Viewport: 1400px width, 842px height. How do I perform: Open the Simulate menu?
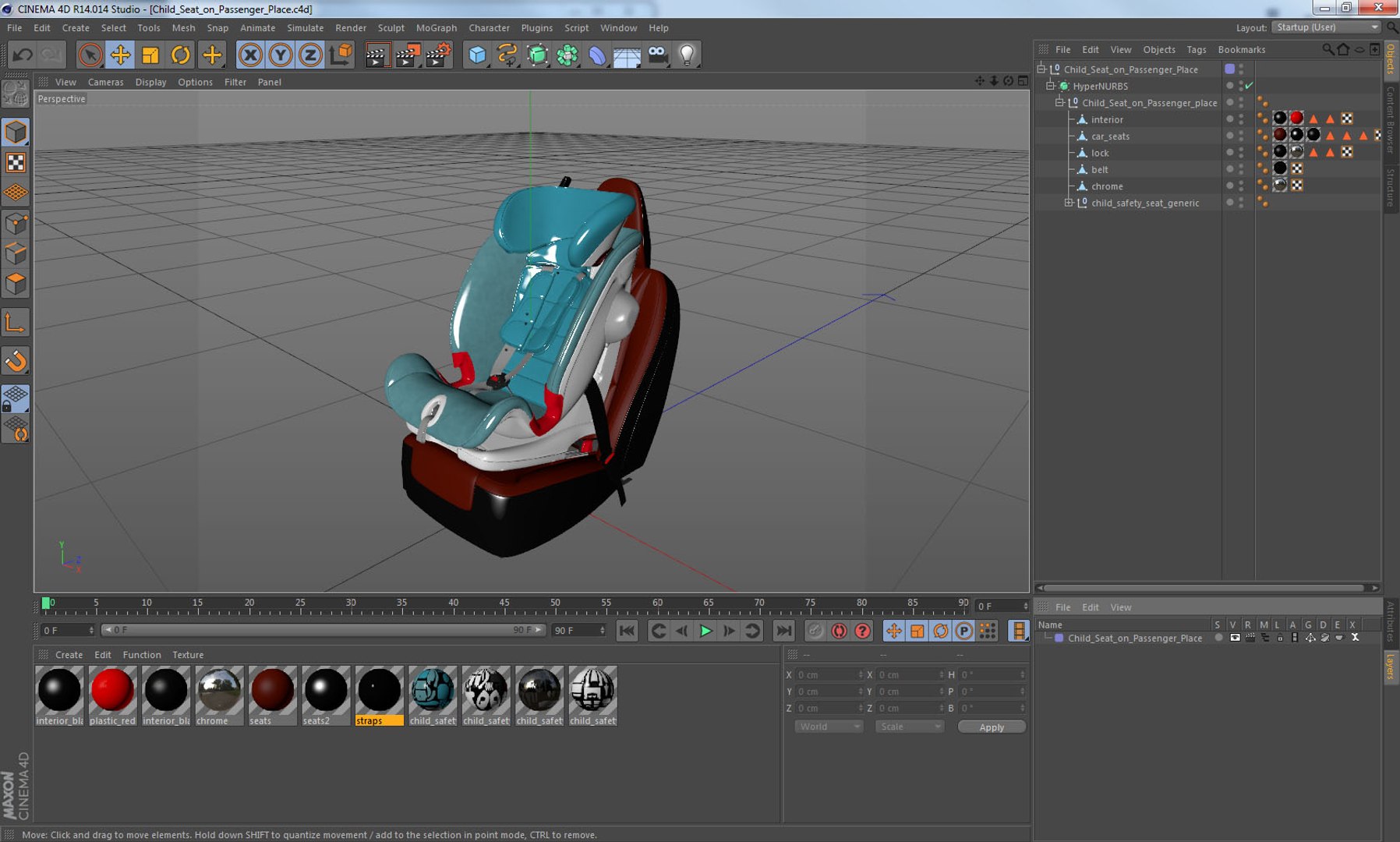click(x=305, y=27)
